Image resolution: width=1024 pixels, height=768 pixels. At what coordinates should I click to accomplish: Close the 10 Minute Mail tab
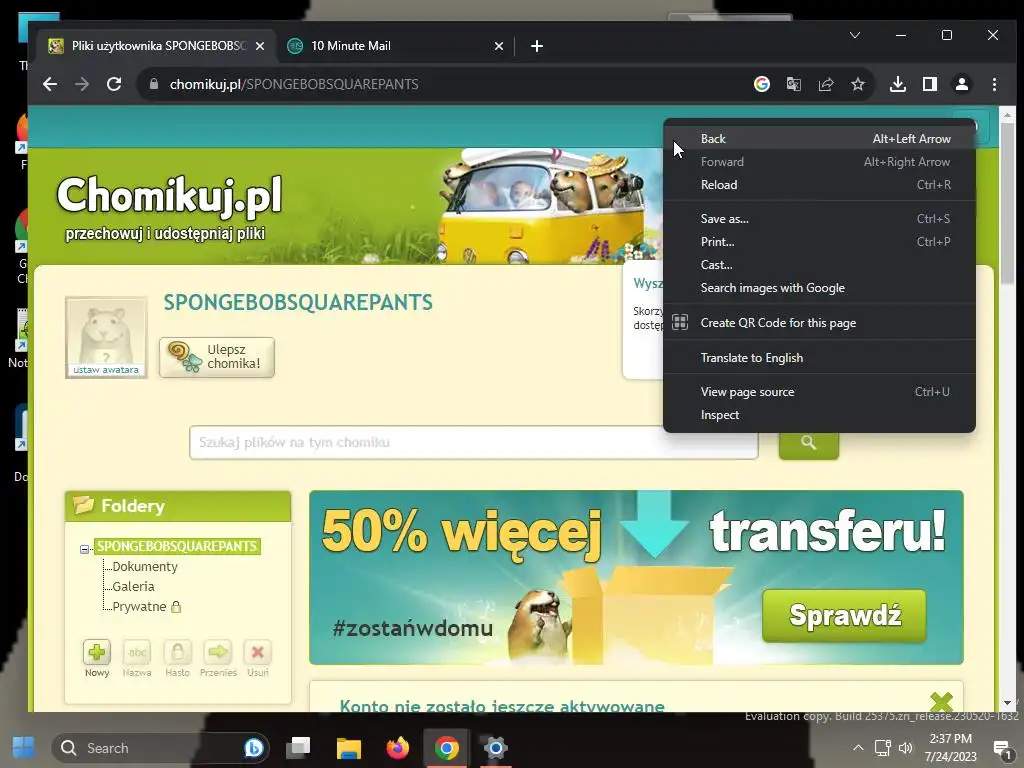[499, 46]
